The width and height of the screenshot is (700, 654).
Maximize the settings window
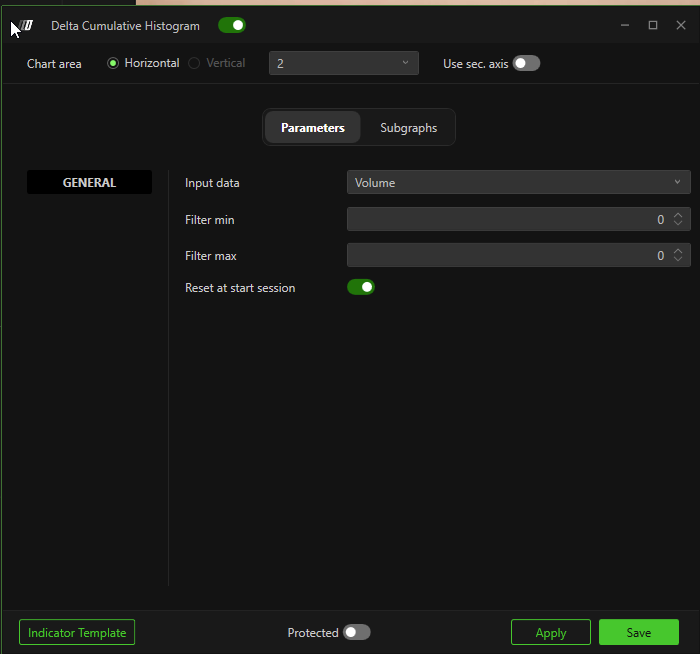[653, 25]
